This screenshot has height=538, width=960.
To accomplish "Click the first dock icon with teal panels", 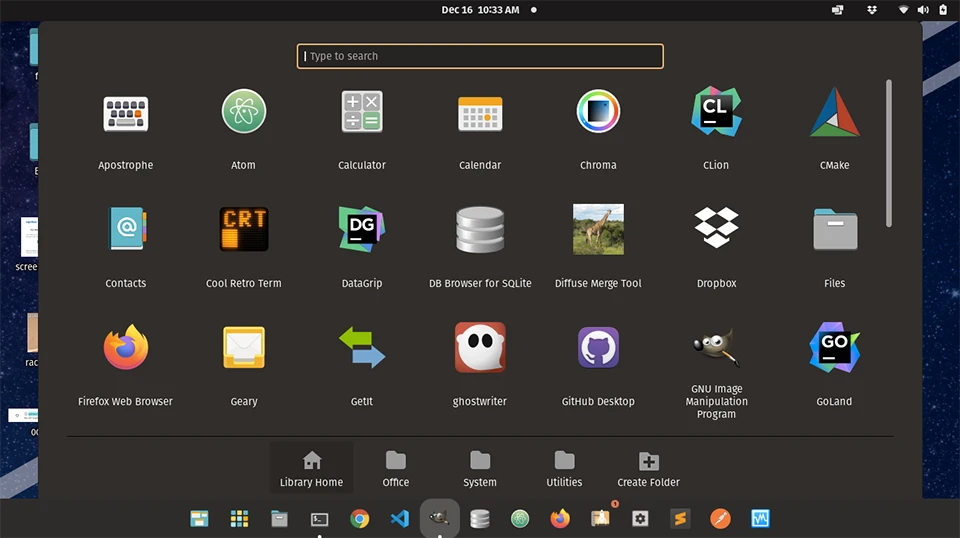I will 199,518.
